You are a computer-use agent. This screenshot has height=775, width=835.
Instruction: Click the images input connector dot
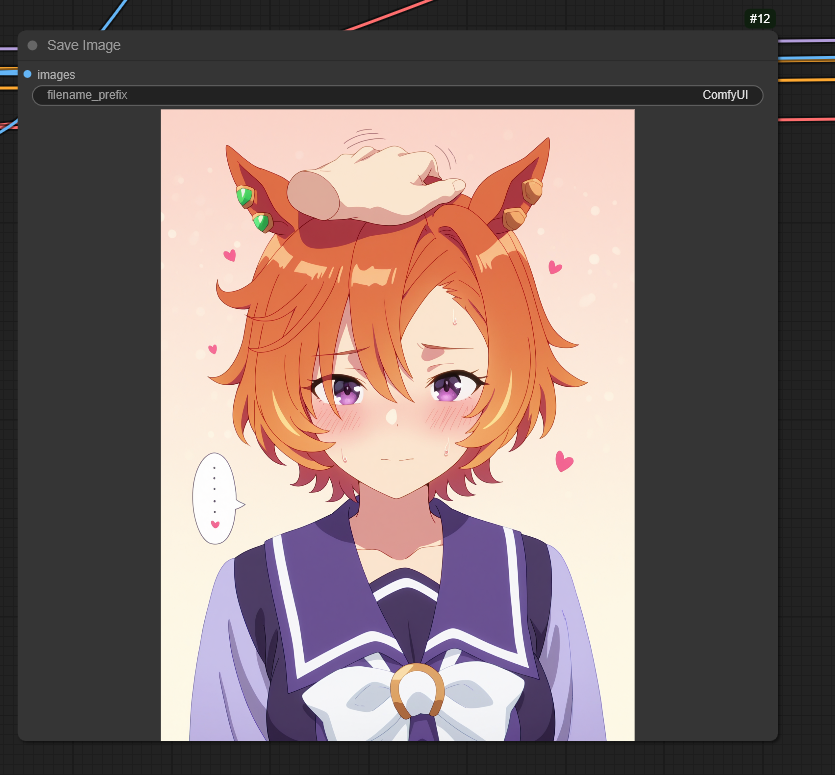point(27,74)
